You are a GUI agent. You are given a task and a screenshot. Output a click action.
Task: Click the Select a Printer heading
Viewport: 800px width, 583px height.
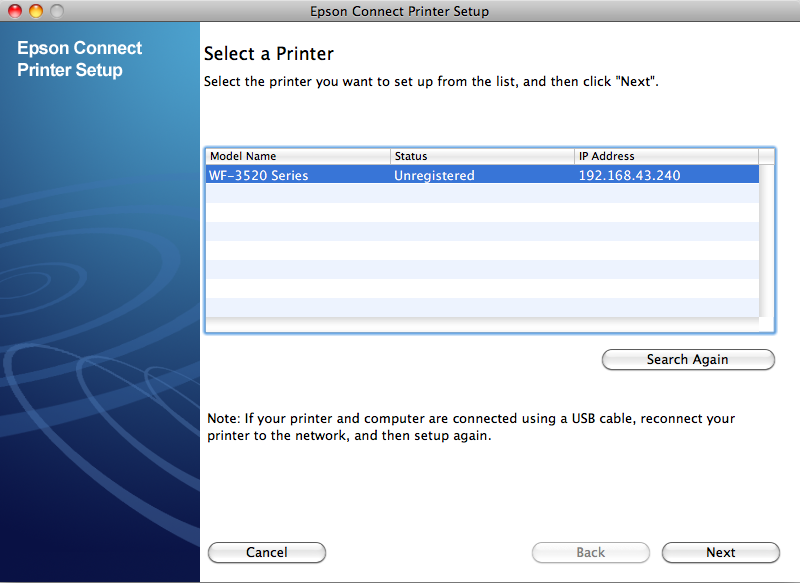[268, 54]
